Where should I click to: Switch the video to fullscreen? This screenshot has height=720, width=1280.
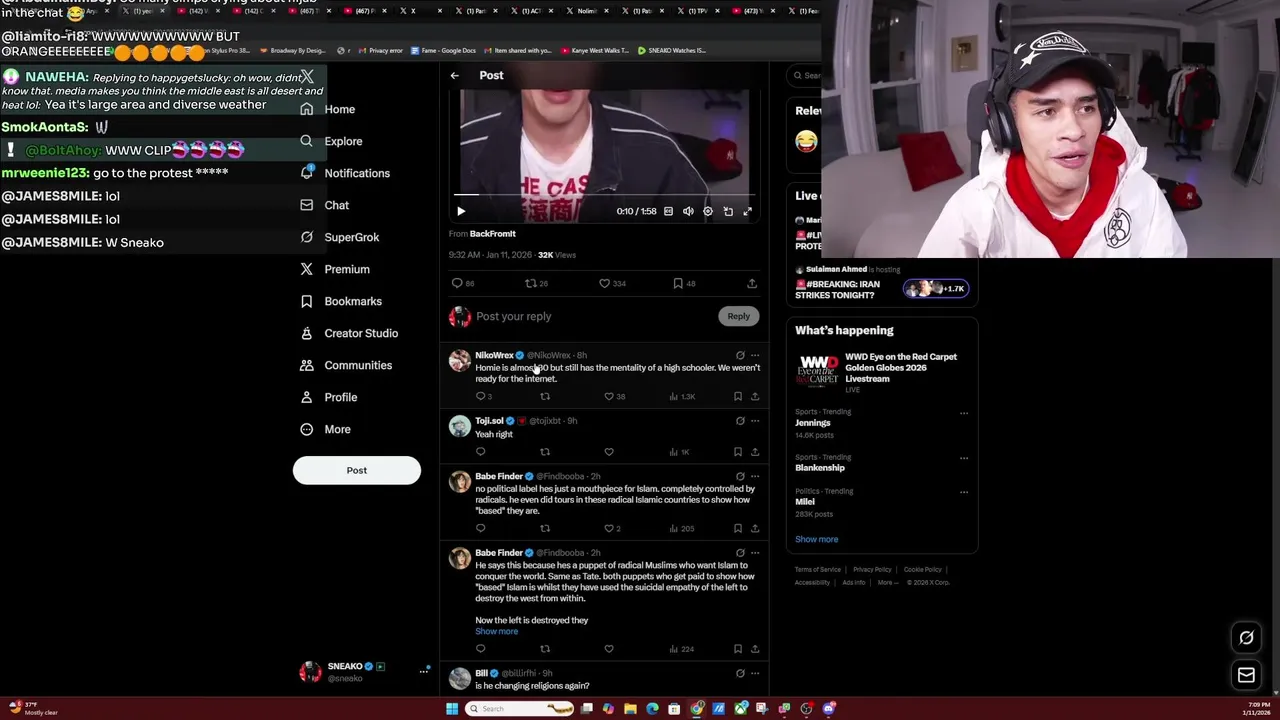747,211
